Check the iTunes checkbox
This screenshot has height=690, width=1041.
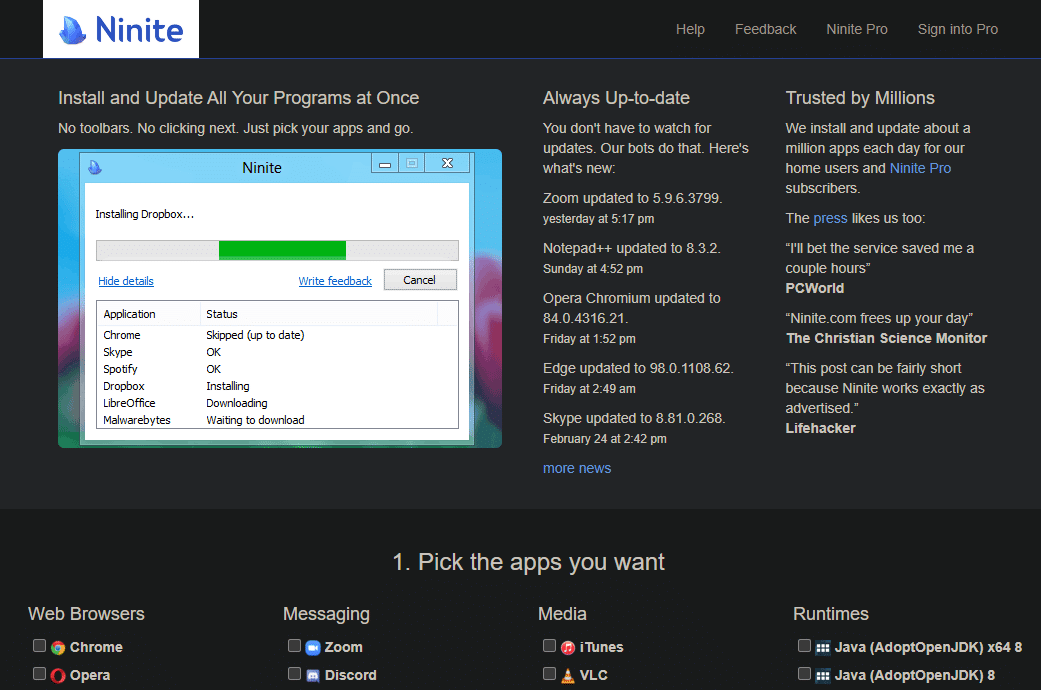(549, 646)
